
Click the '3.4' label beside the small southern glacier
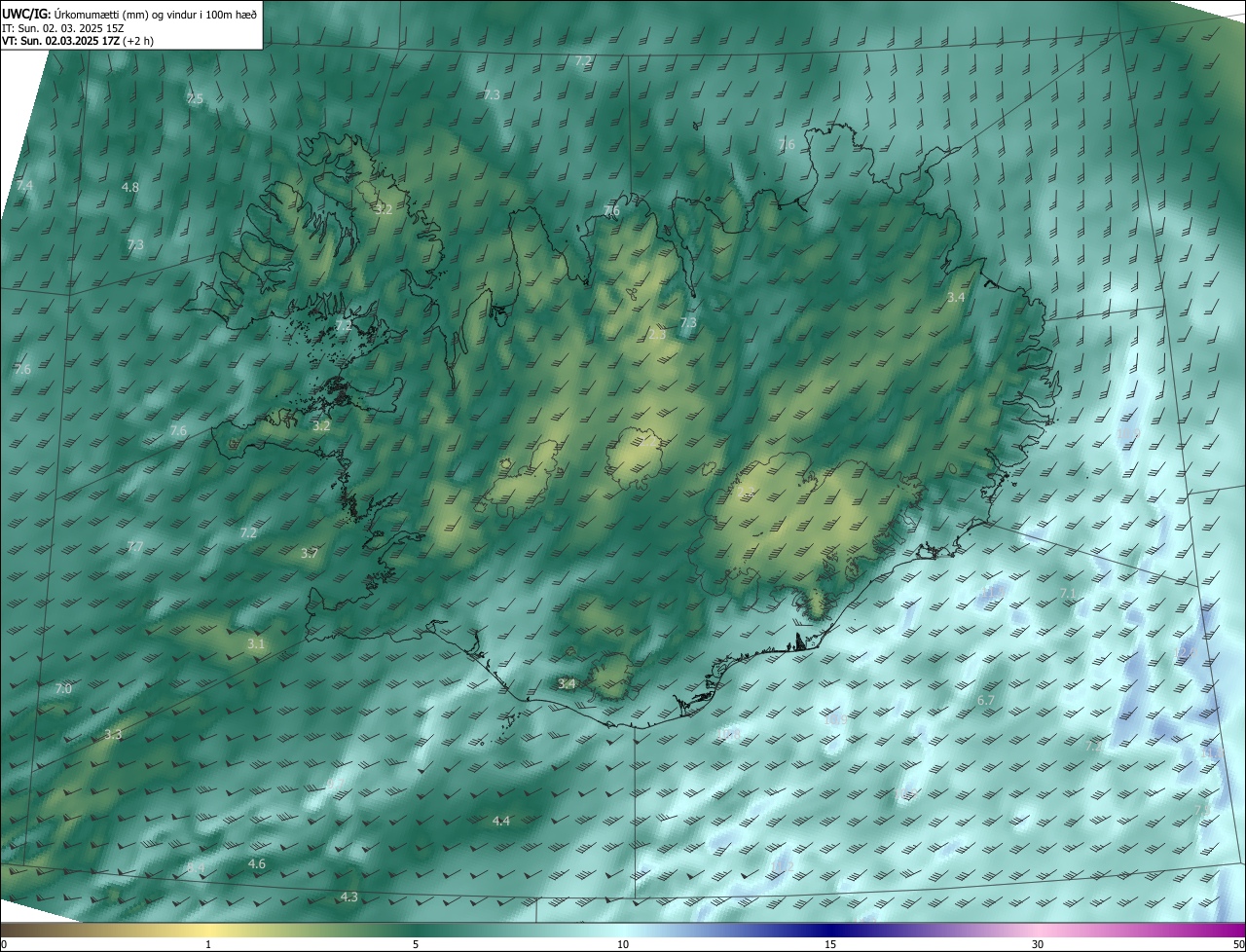(567, 684)
